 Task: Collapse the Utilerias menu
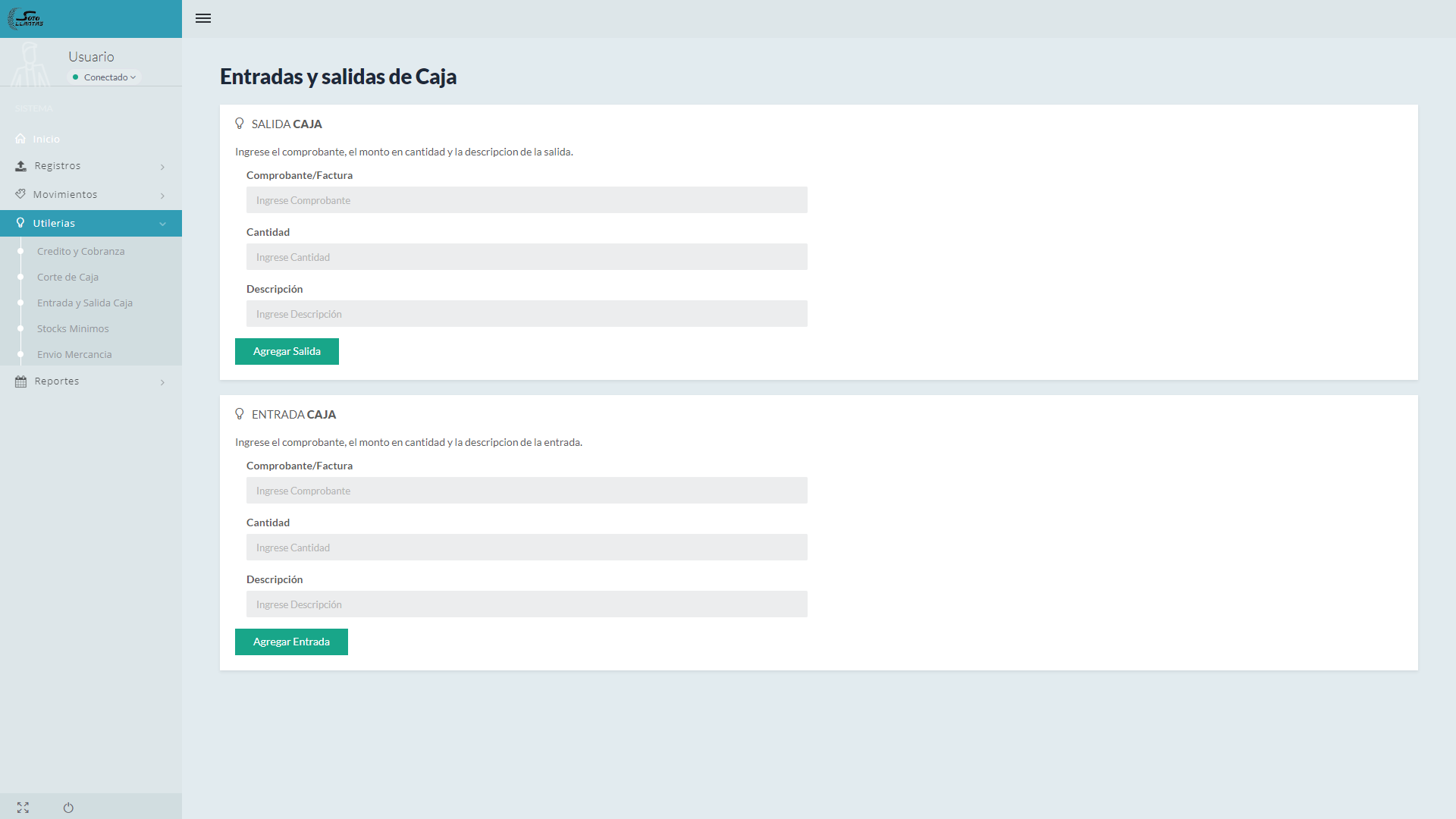coord(162,224)
